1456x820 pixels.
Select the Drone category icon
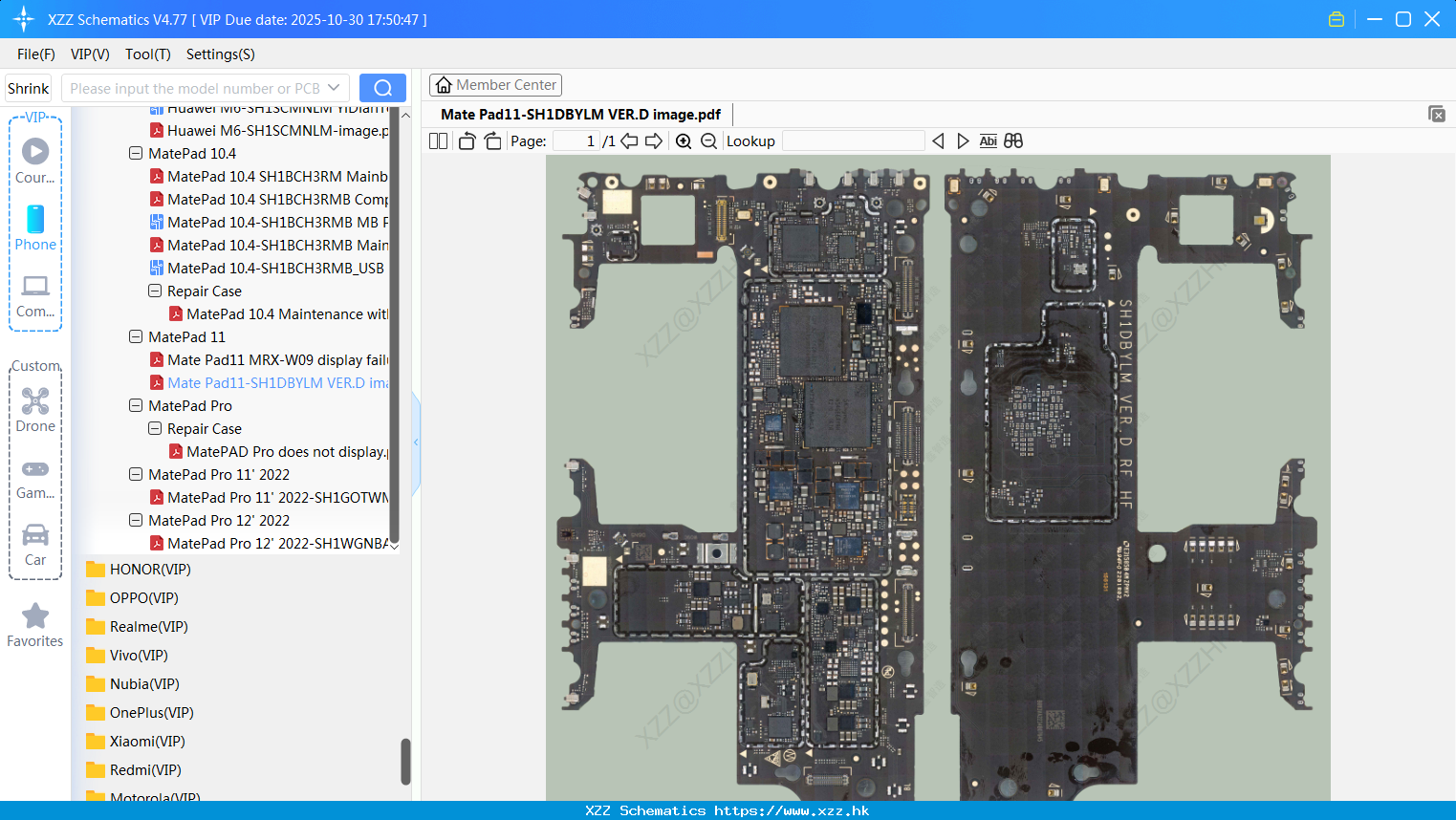(x=35, y=410)
